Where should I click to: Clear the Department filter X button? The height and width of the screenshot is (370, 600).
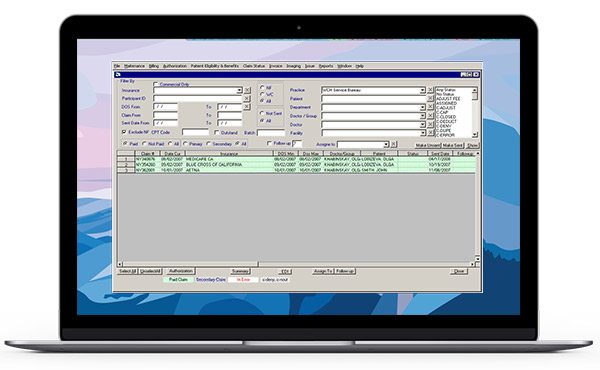[430, 107]
